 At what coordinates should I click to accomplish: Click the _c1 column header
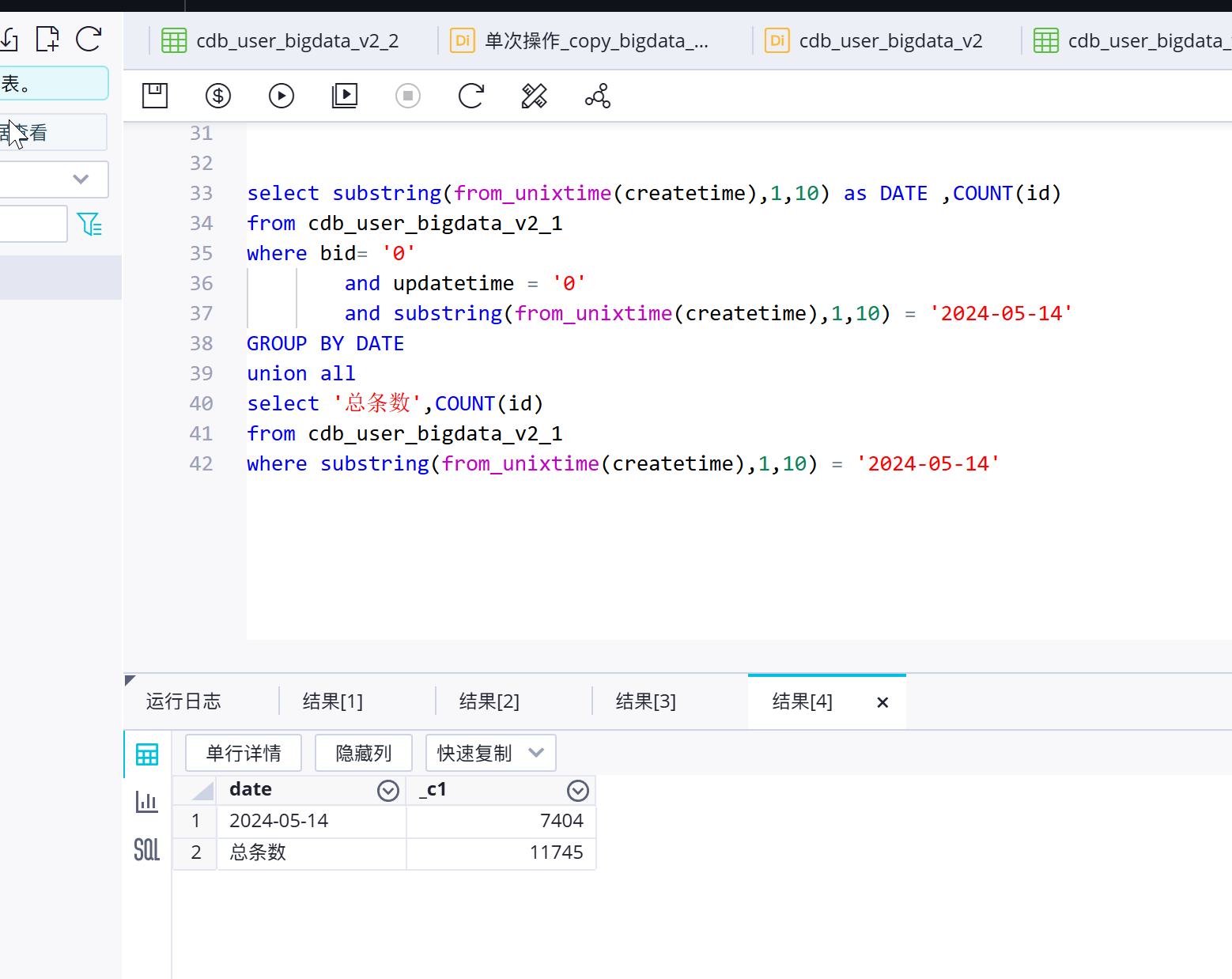point(501,791)
